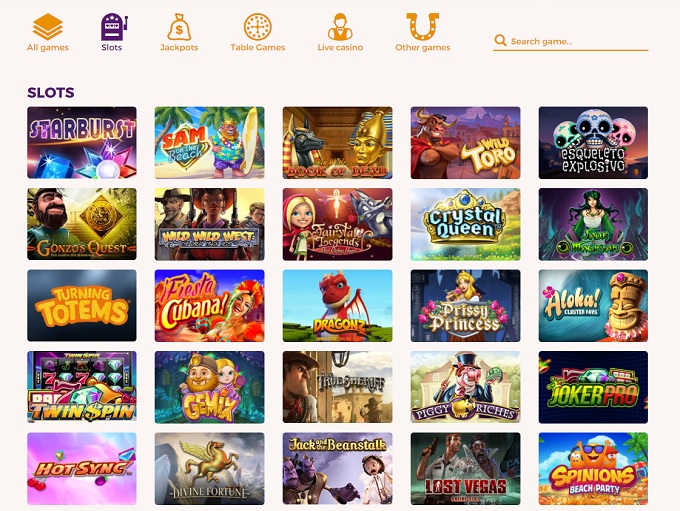
Task: Open the Crystal Queen slot
Action: click(x=465, y=224)
